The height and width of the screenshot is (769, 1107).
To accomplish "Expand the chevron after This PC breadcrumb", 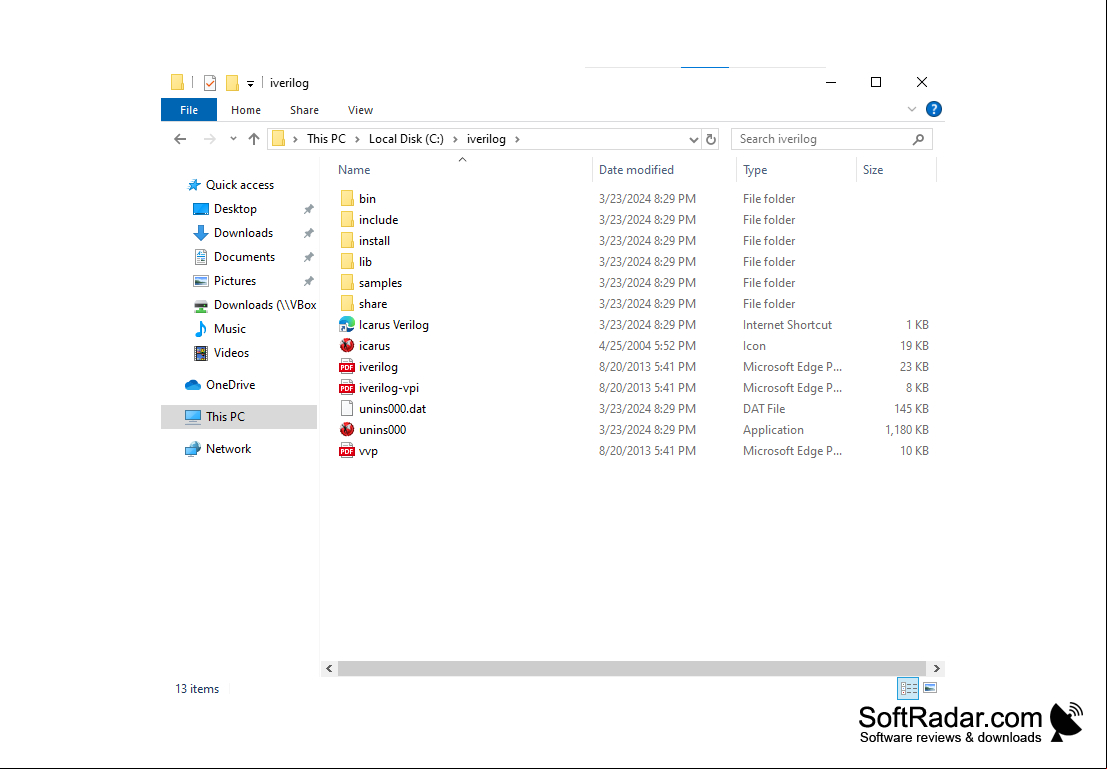I will [357, 139].
